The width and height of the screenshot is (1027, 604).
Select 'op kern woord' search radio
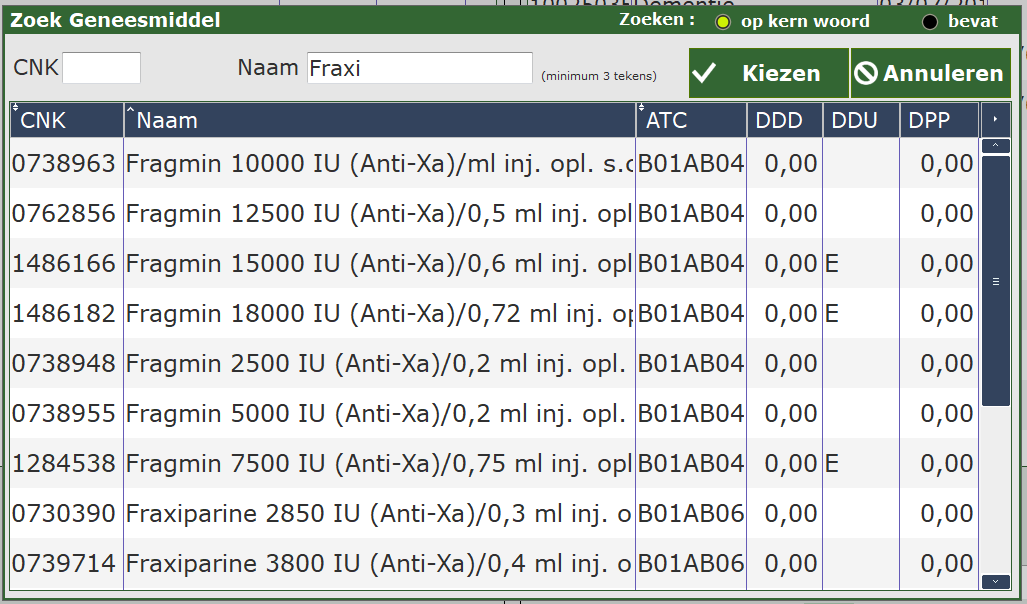722,22
